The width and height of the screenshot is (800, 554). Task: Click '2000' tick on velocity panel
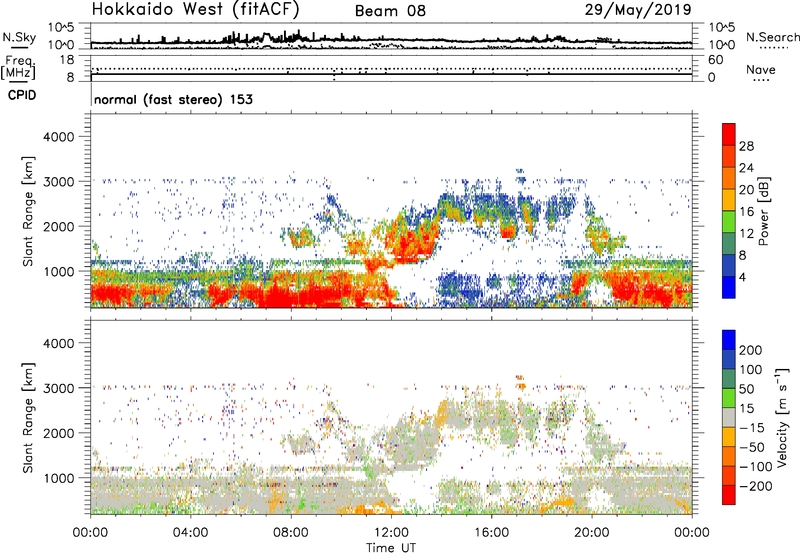pos(59,433)
